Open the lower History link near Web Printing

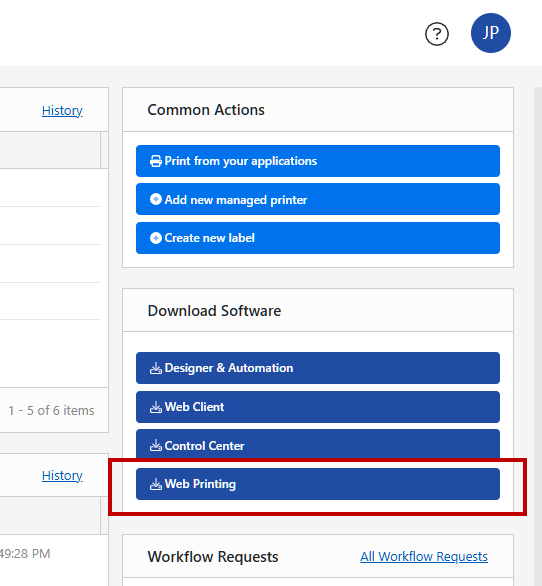[62, 476]
